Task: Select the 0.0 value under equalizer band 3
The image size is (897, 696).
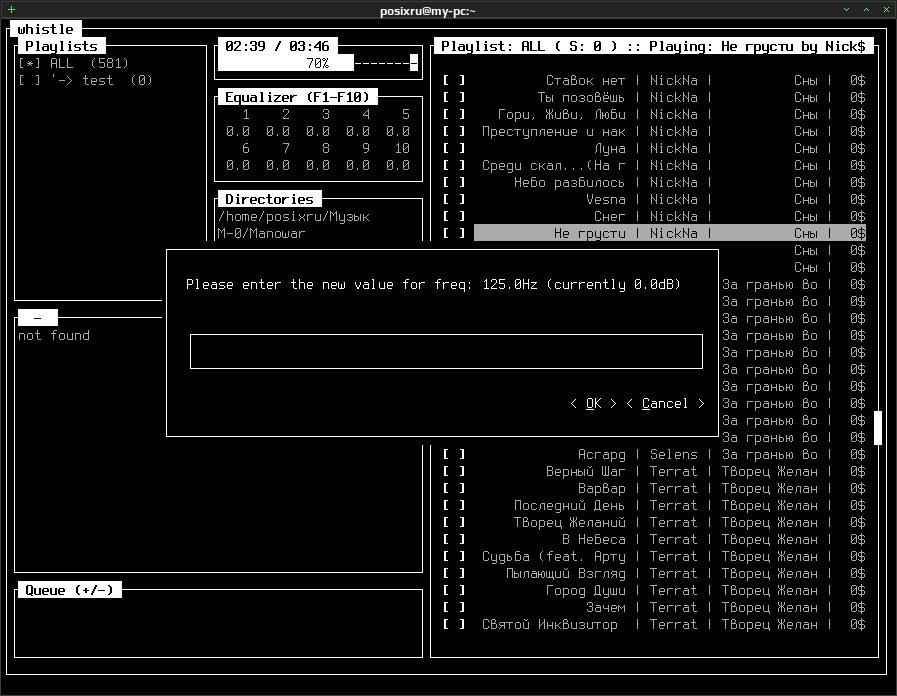Action: click(x=317, y=132)
